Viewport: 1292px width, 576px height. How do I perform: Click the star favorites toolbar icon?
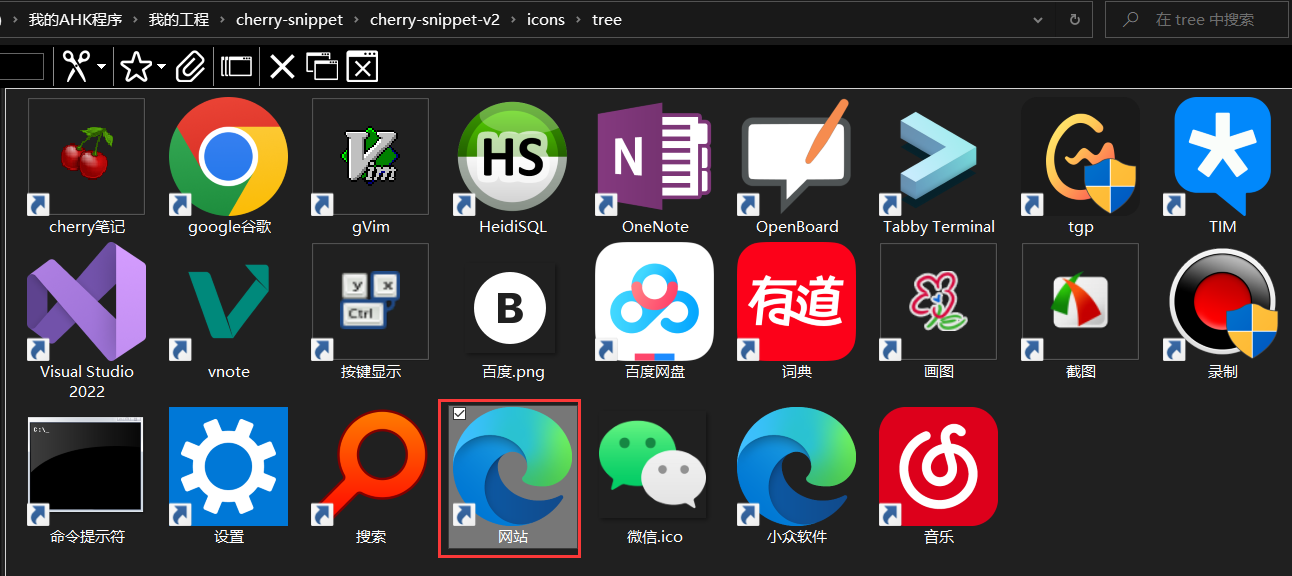point(135,67)
